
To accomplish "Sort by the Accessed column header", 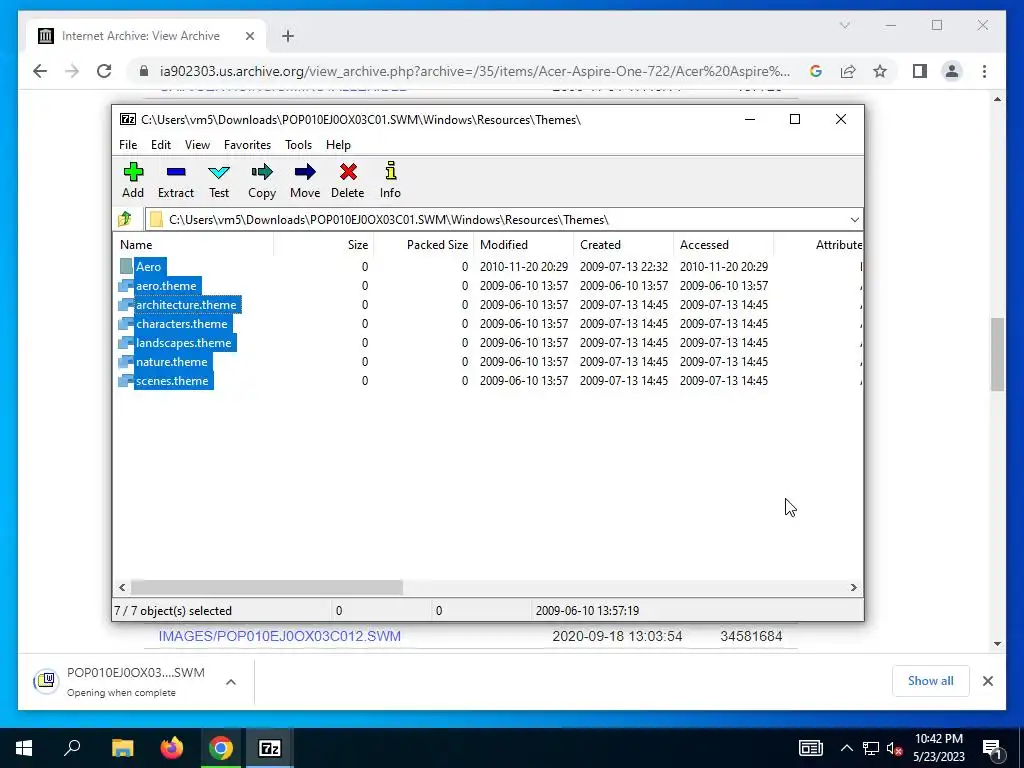I will pyautogui.click(x=724, y=245).
